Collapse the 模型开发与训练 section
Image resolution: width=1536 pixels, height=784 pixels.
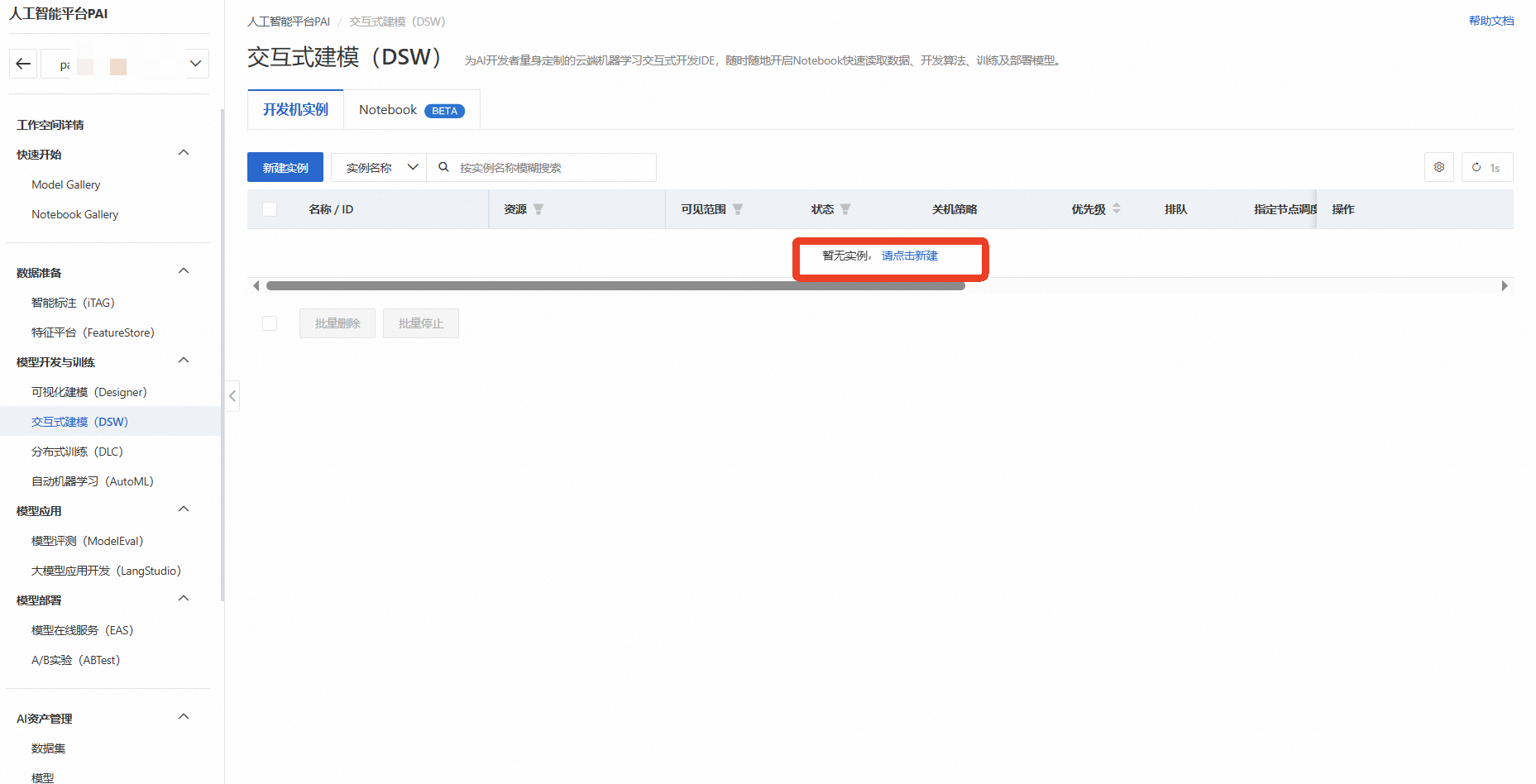point(184,361)
